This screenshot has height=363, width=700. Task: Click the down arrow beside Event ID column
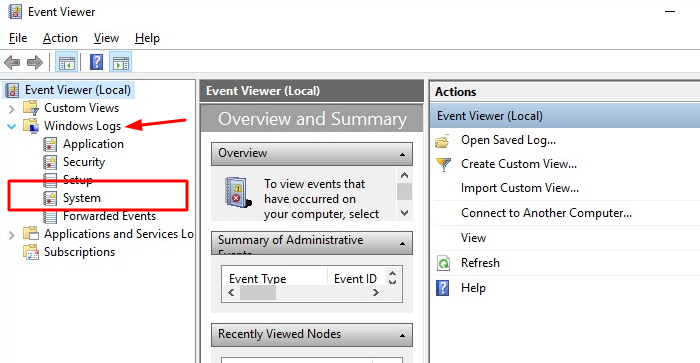392,282
